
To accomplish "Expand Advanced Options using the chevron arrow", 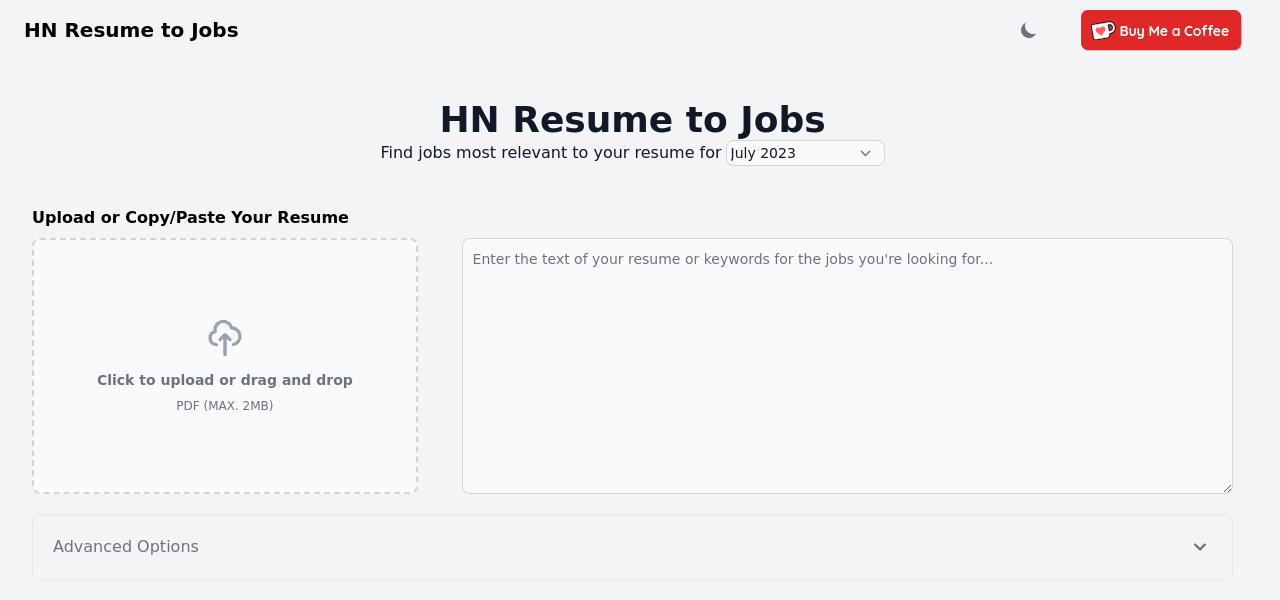I will 1200,547.
